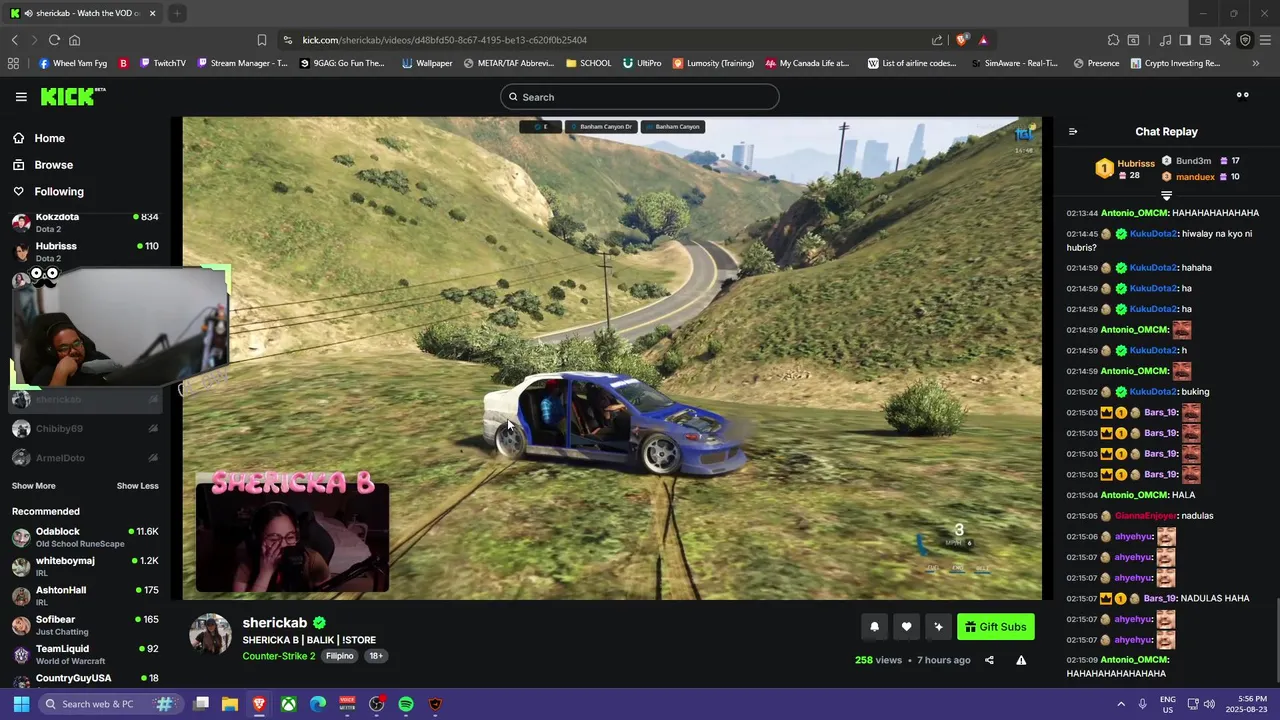Open the TwitchTV bookmark
Screen dimensions: 1280x720
(162, 63)
